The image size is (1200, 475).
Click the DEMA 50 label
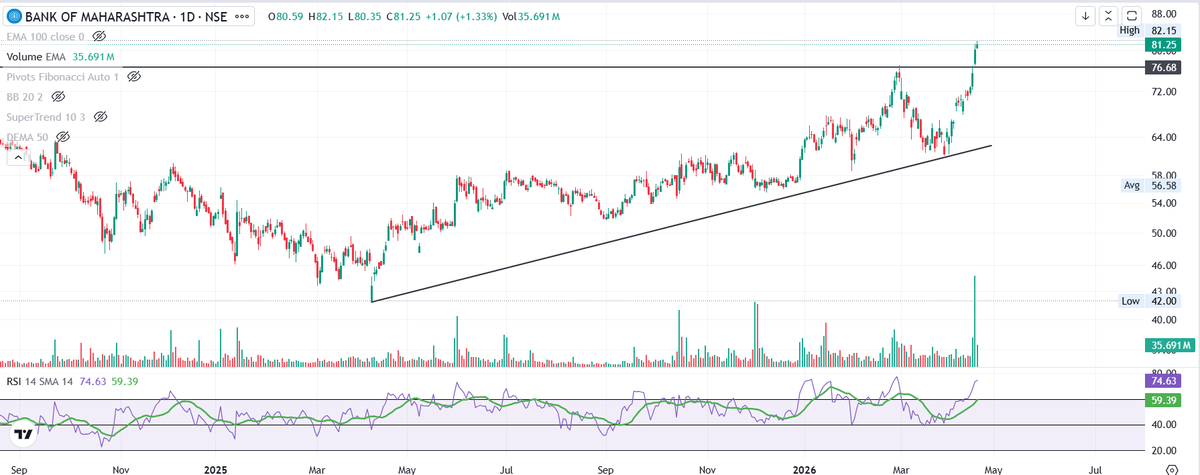coord(28,136)
